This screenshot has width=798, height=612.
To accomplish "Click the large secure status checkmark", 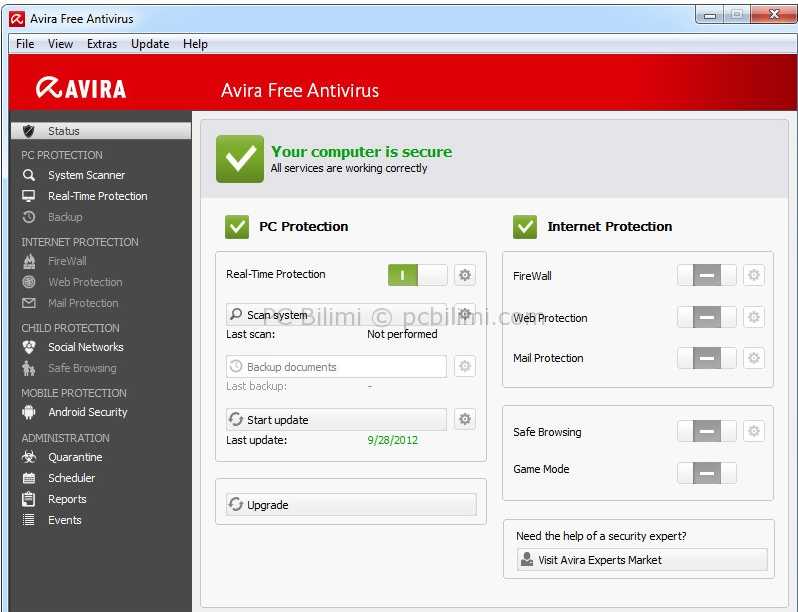I will tap(240, 159).
